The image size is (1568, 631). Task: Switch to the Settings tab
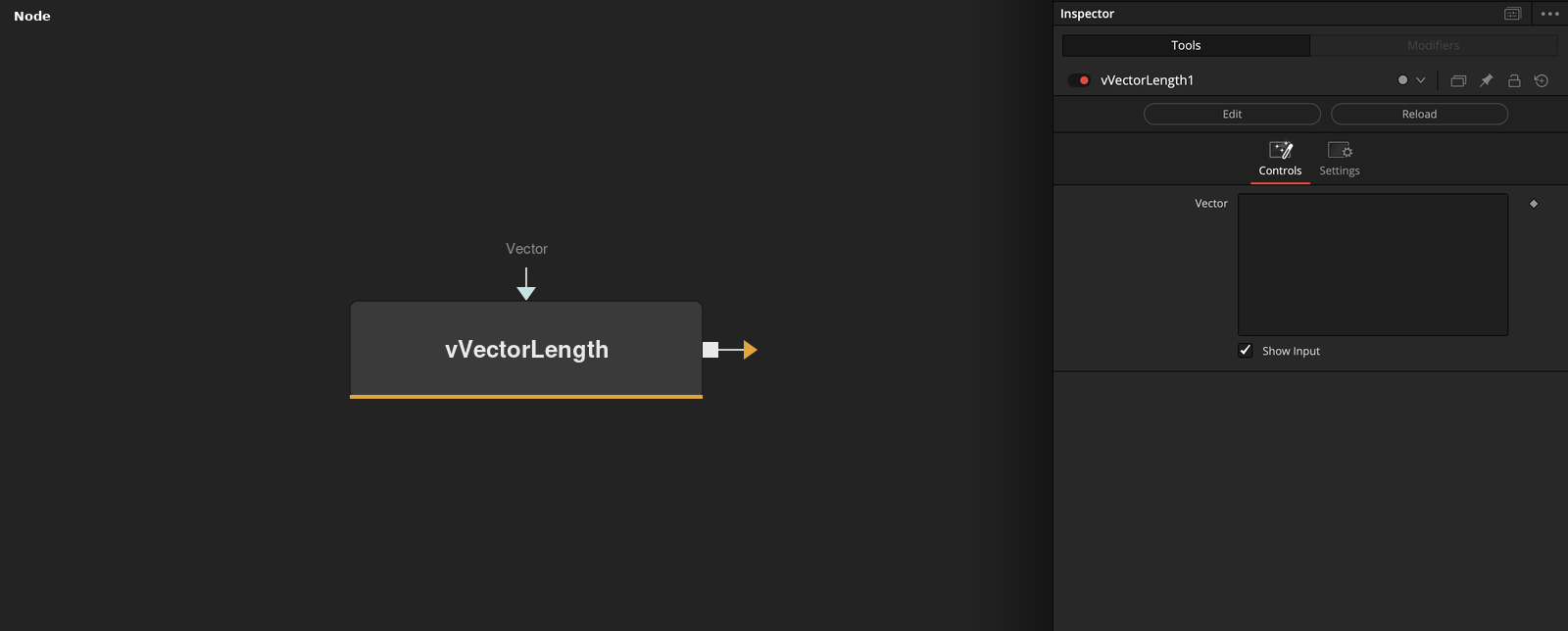coord(1340,160)
